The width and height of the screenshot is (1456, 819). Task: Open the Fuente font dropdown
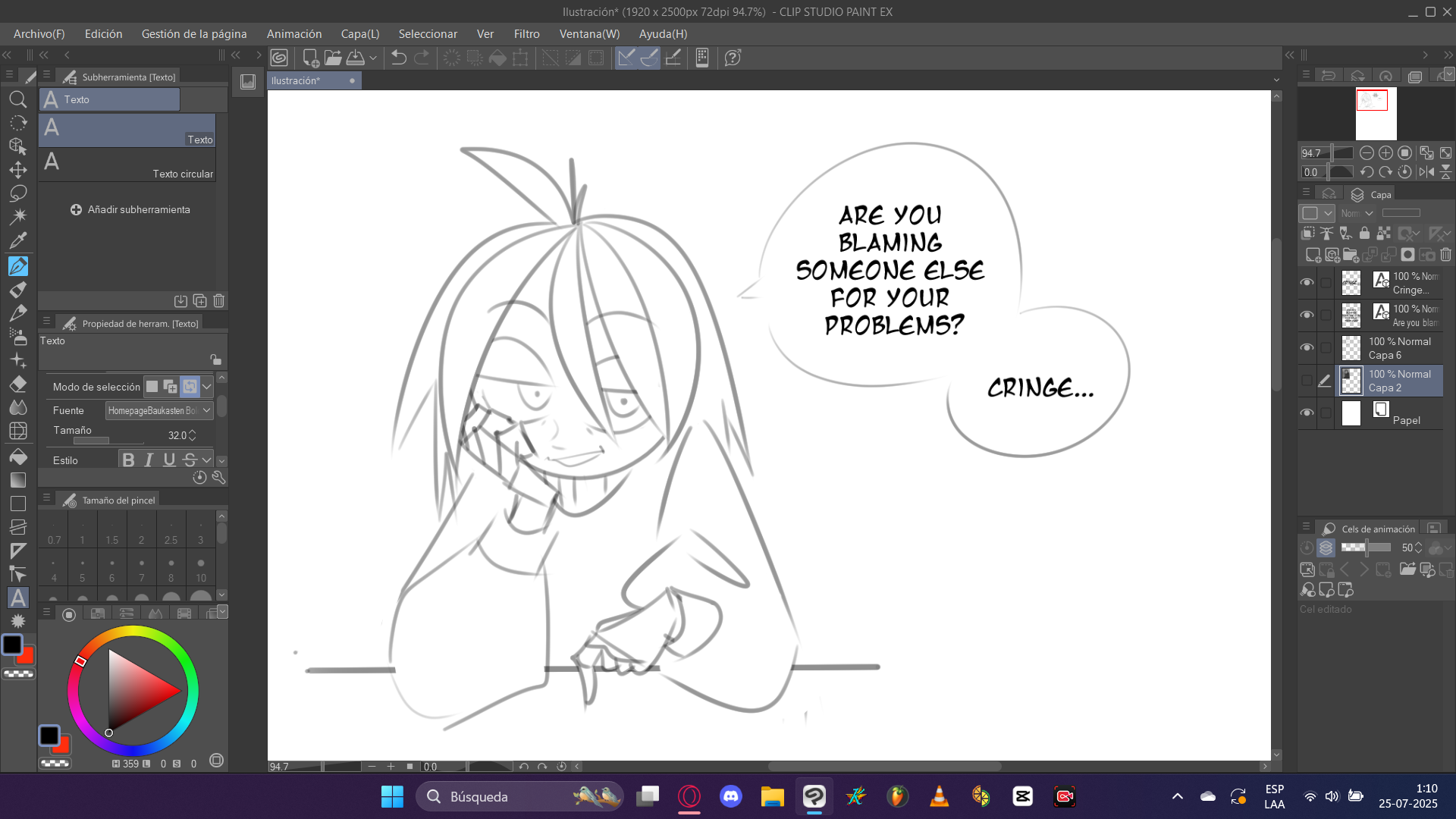point(206,410)
